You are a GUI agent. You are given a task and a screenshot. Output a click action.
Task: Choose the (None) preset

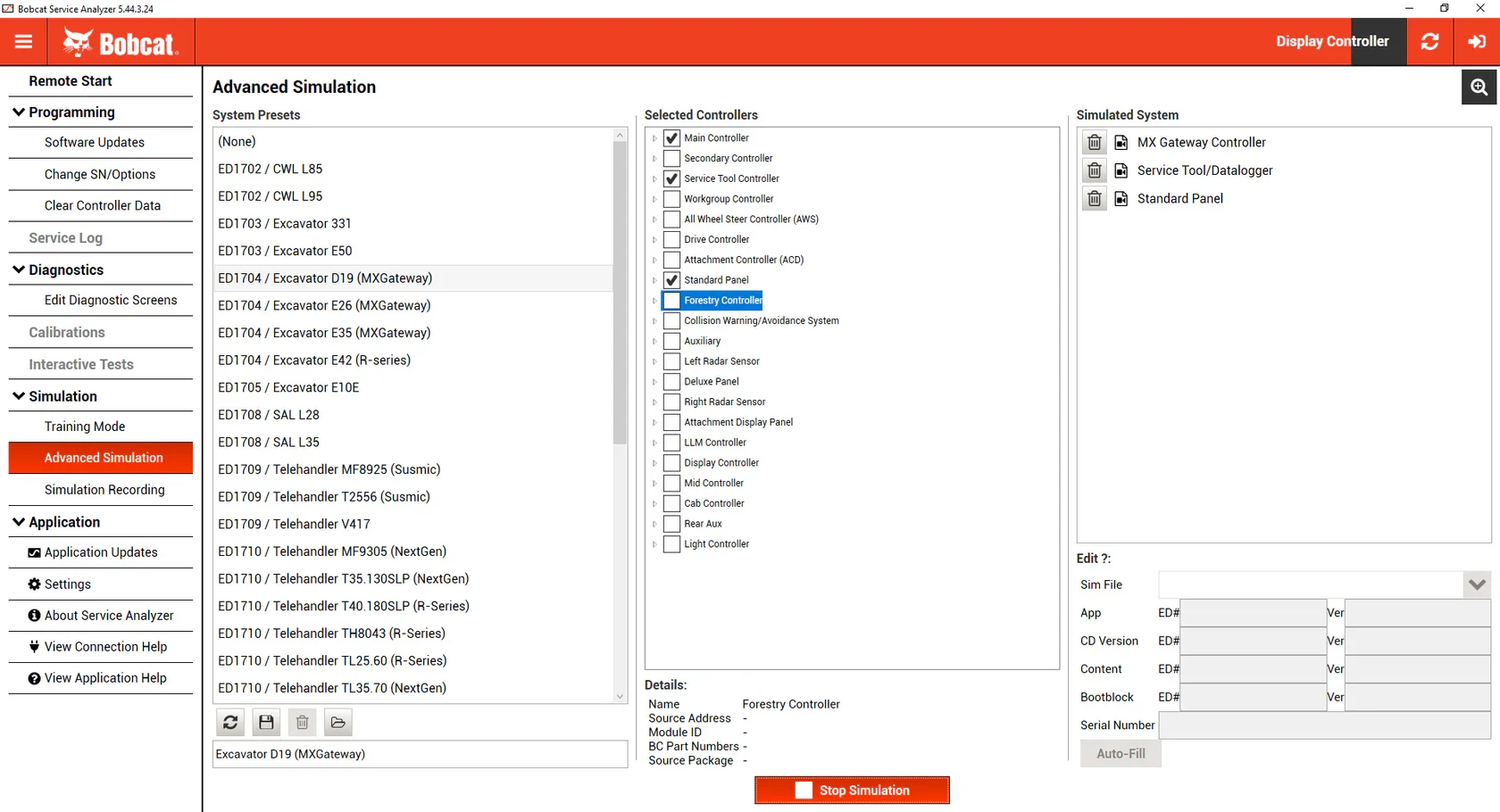point(413,142)
